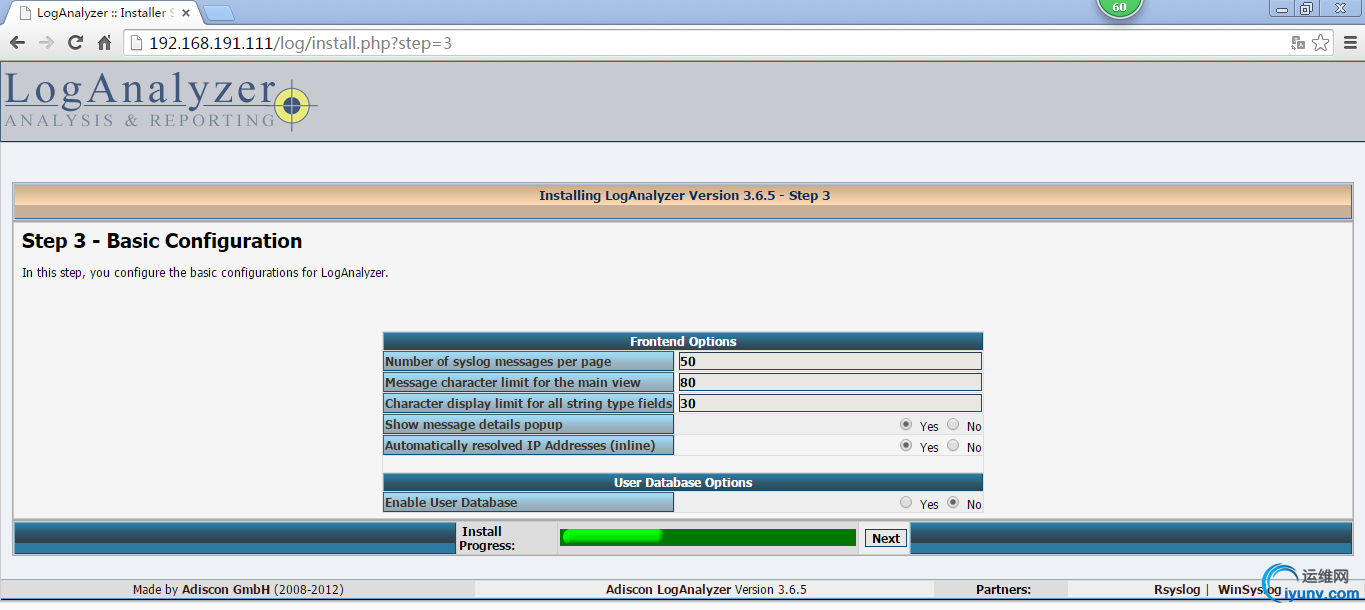The width and height of the screenshot is (1365, 610).
Task: Edit number of syslog messages per page field
Action: point(830,361)
